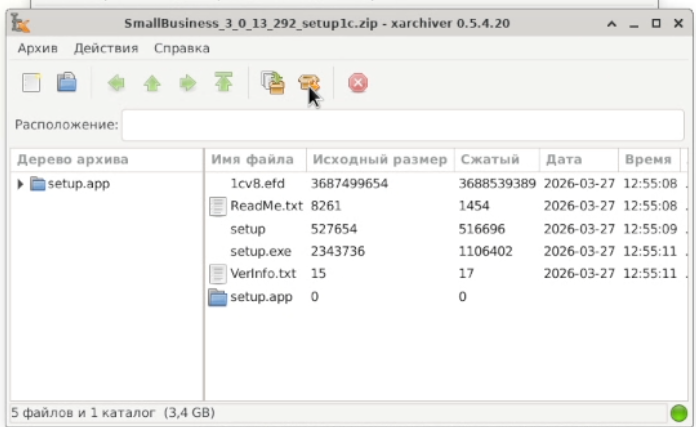Select the ReadMe.txt file name
This screenshot has width=696, height=427.
pos(266,206)
